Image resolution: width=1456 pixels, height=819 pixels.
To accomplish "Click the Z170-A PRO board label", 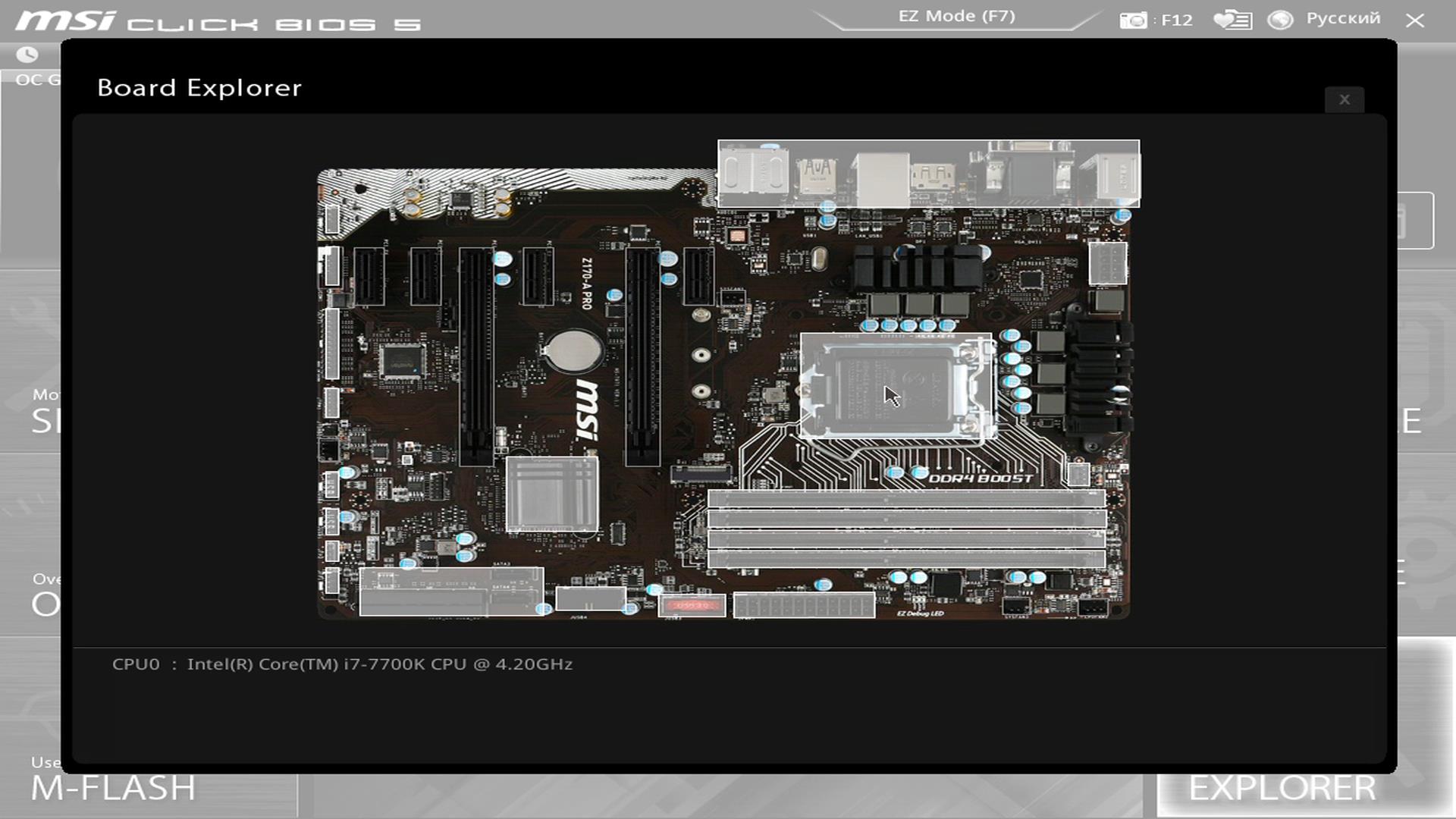I will click(x=586, y=283).
